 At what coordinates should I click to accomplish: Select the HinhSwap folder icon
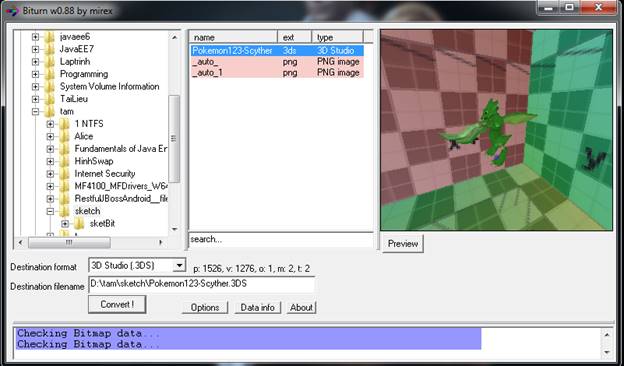pyautogui.click(x=64, y=162)
